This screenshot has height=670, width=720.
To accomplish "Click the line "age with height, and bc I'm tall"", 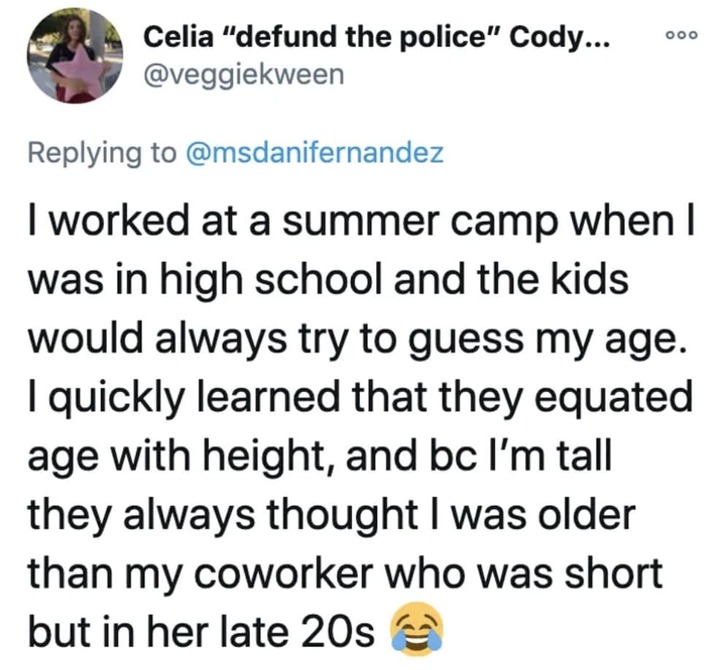I will click(x=320, y=457).
